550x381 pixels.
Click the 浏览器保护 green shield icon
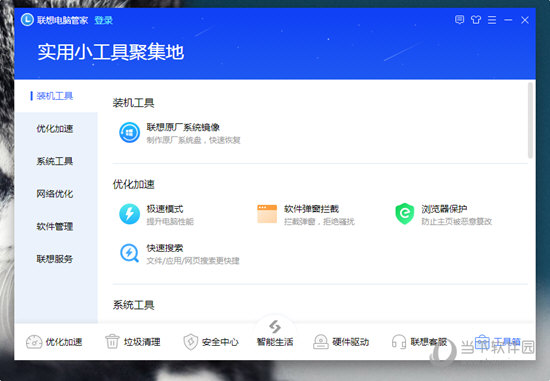pyautogui.click(x=404, y=214)
